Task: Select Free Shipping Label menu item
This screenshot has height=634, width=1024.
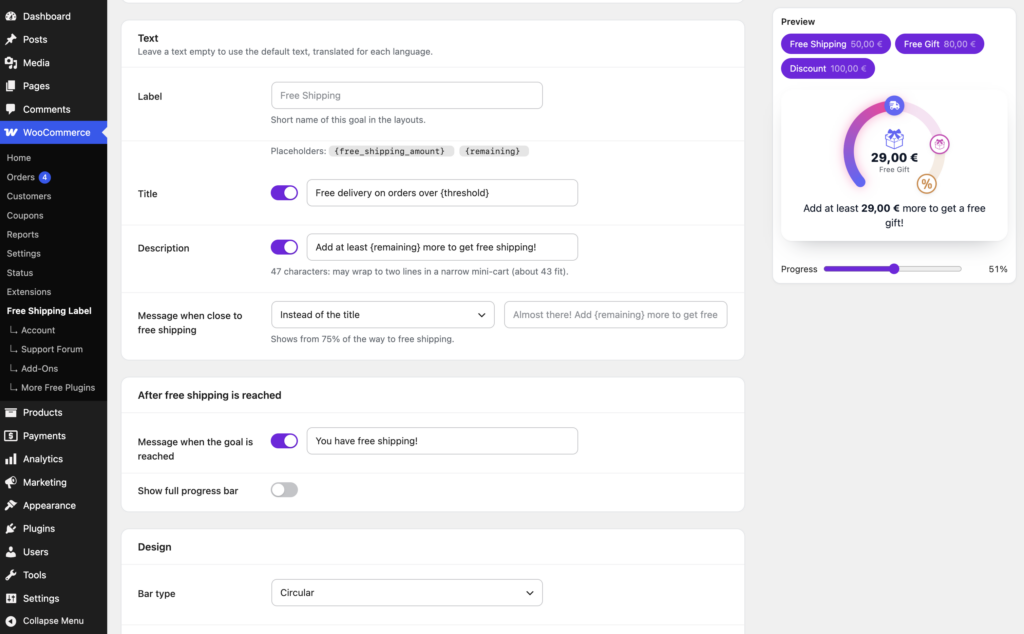Action: click(49, 311)
